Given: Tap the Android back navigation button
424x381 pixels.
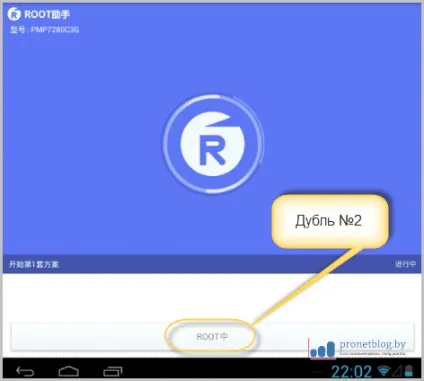Looking at the screenshot, I should pos(25,371).
